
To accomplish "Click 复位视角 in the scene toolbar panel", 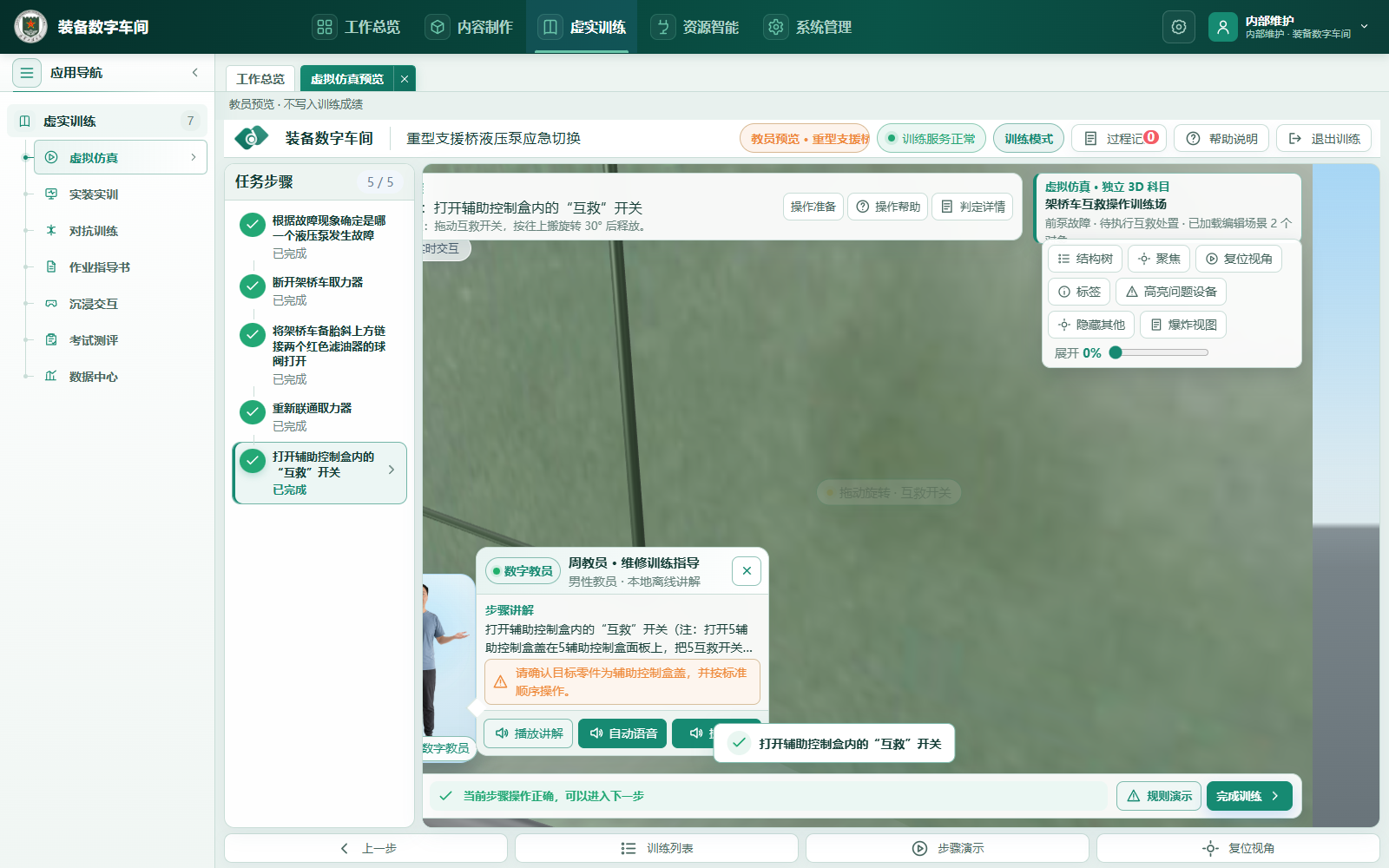I will pyautogui.click(x=1239, y=259).
